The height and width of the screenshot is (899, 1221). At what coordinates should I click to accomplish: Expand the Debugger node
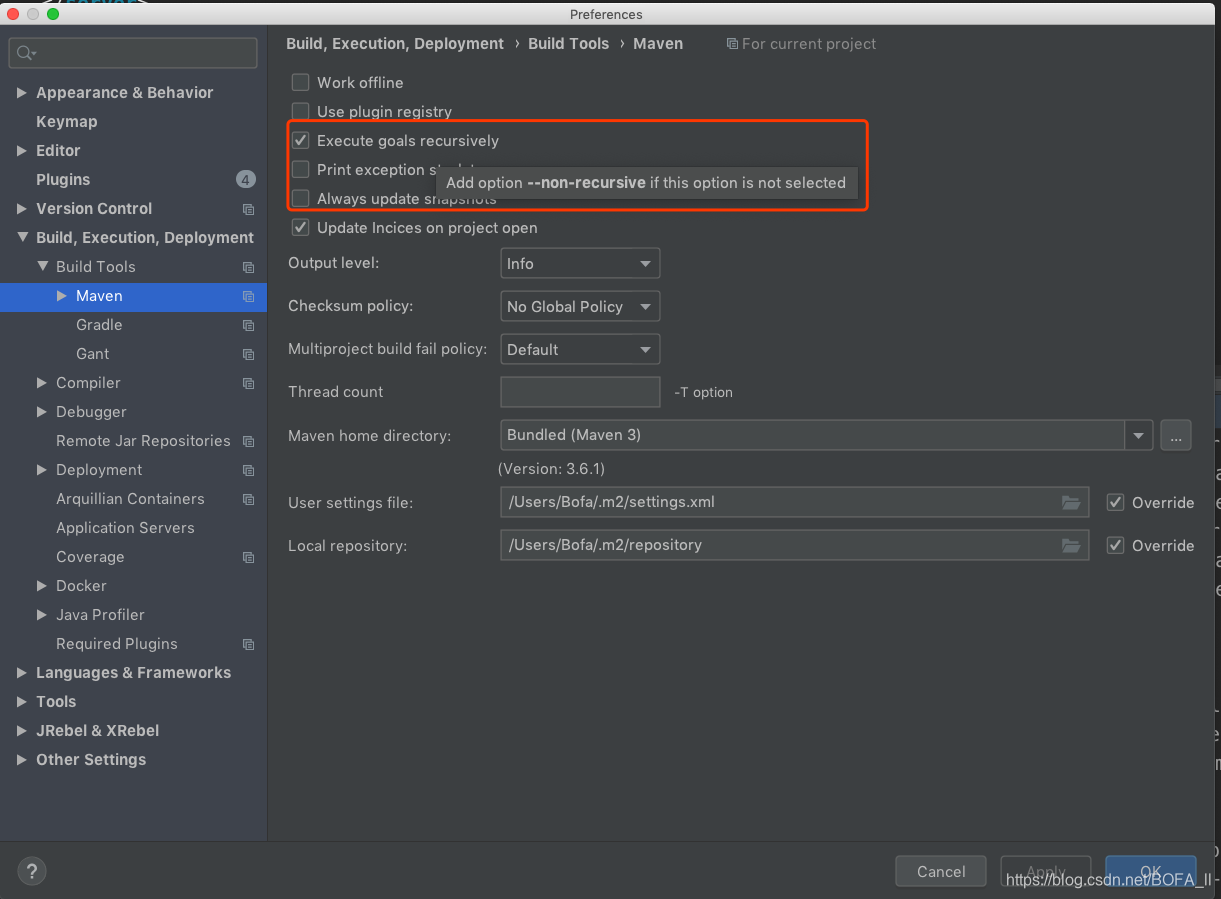[x=42, y=412]
